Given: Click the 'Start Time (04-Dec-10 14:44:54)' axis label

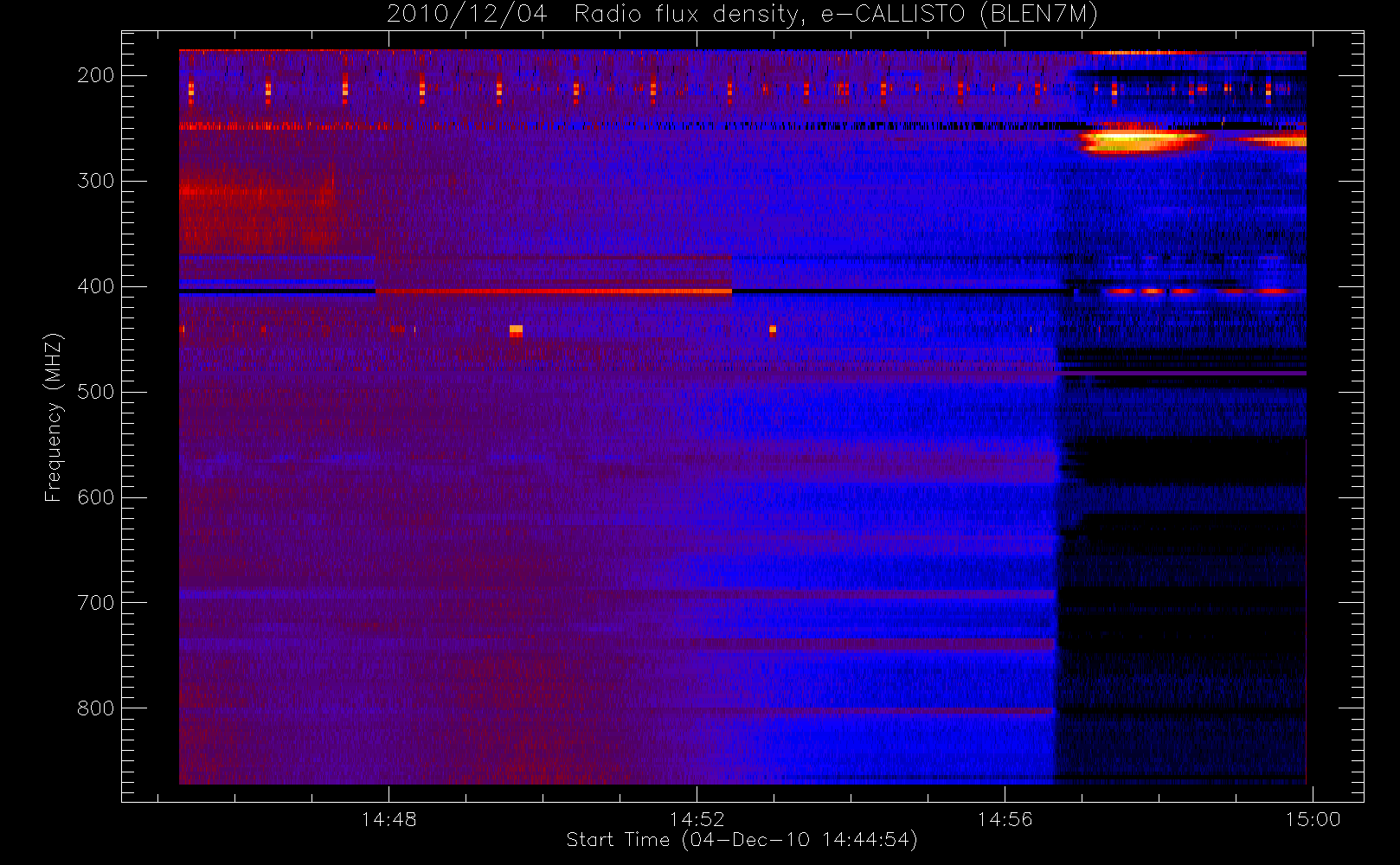Looking at the screenshot, I should pyautogui.click(x=742, y=840).
